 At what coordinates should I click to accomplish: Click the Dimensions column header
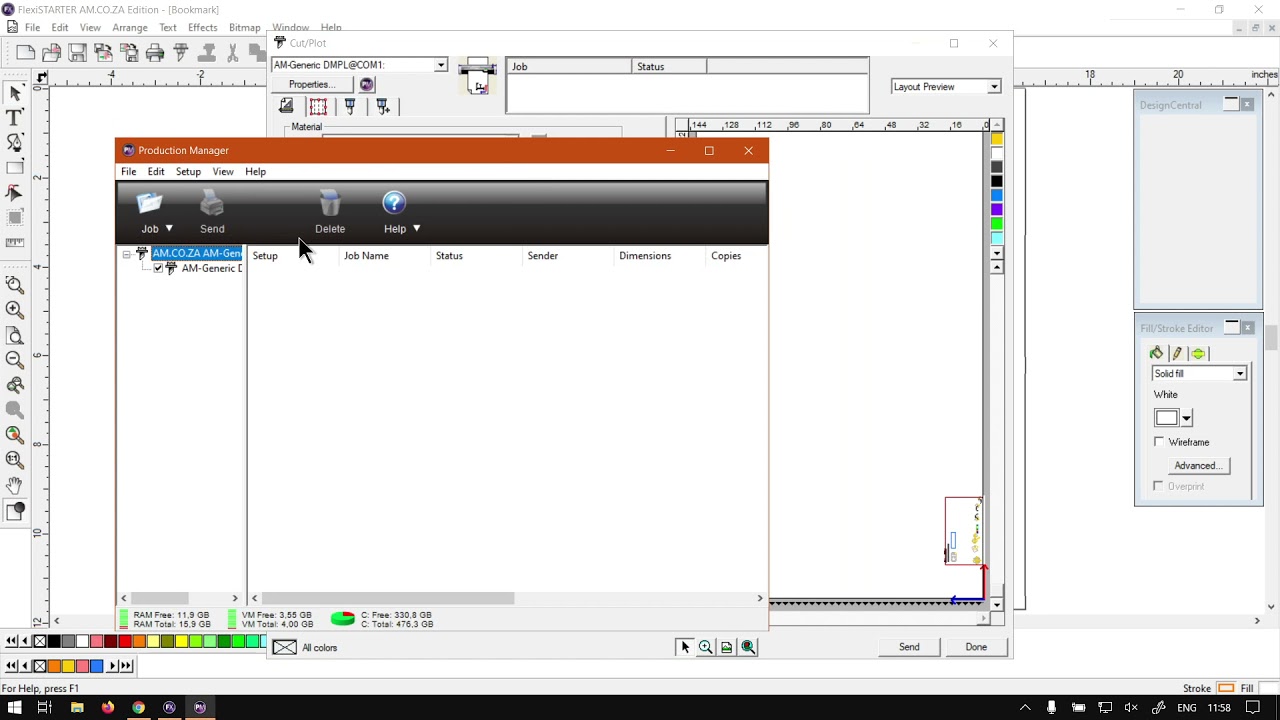[x=645, y=256]
